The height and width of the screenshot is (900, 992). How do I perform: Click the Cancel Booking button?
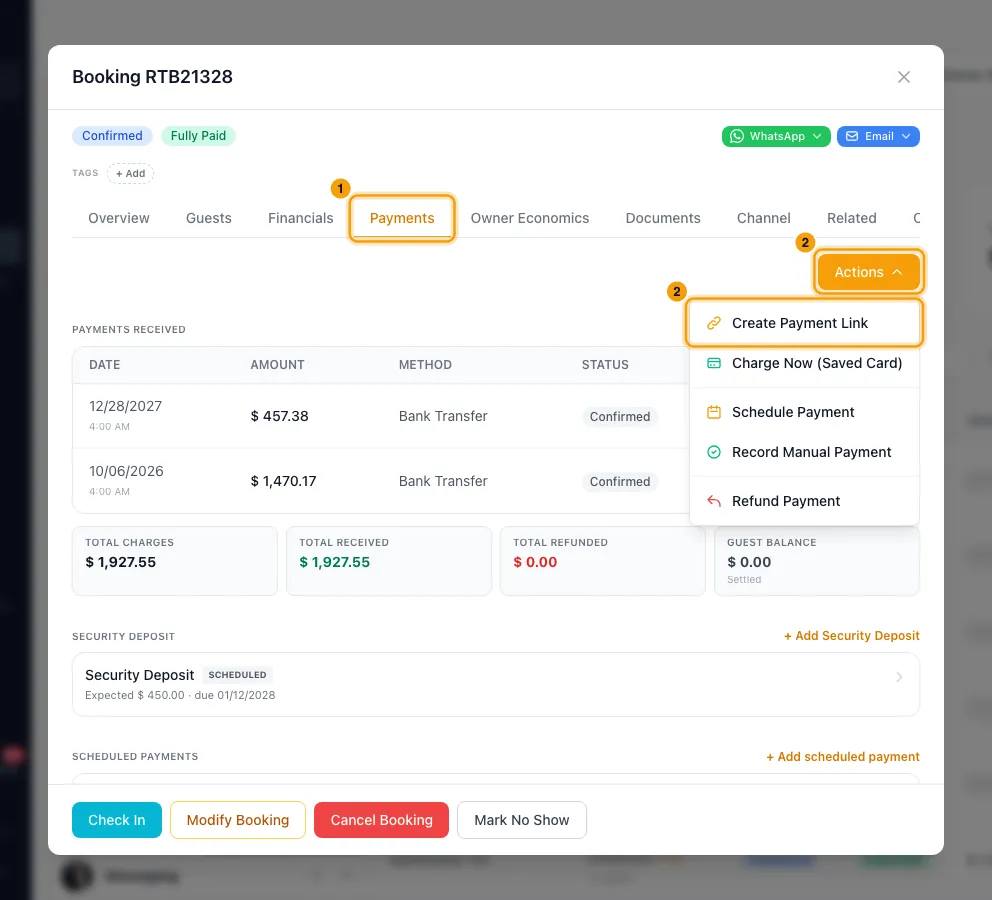pyautogui.click(x=381, y=820)
